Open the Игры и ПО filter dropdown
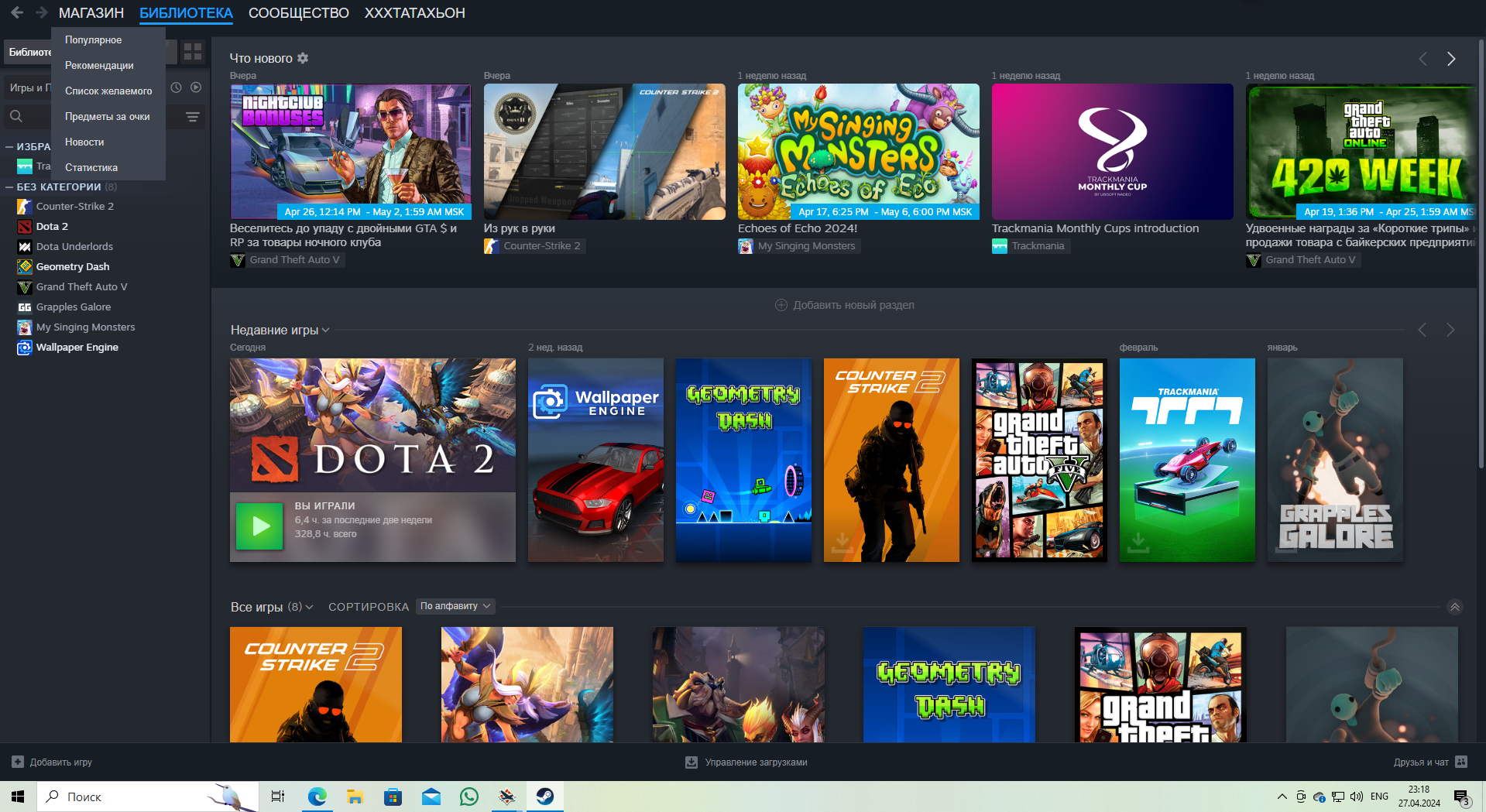 point(29,87)
